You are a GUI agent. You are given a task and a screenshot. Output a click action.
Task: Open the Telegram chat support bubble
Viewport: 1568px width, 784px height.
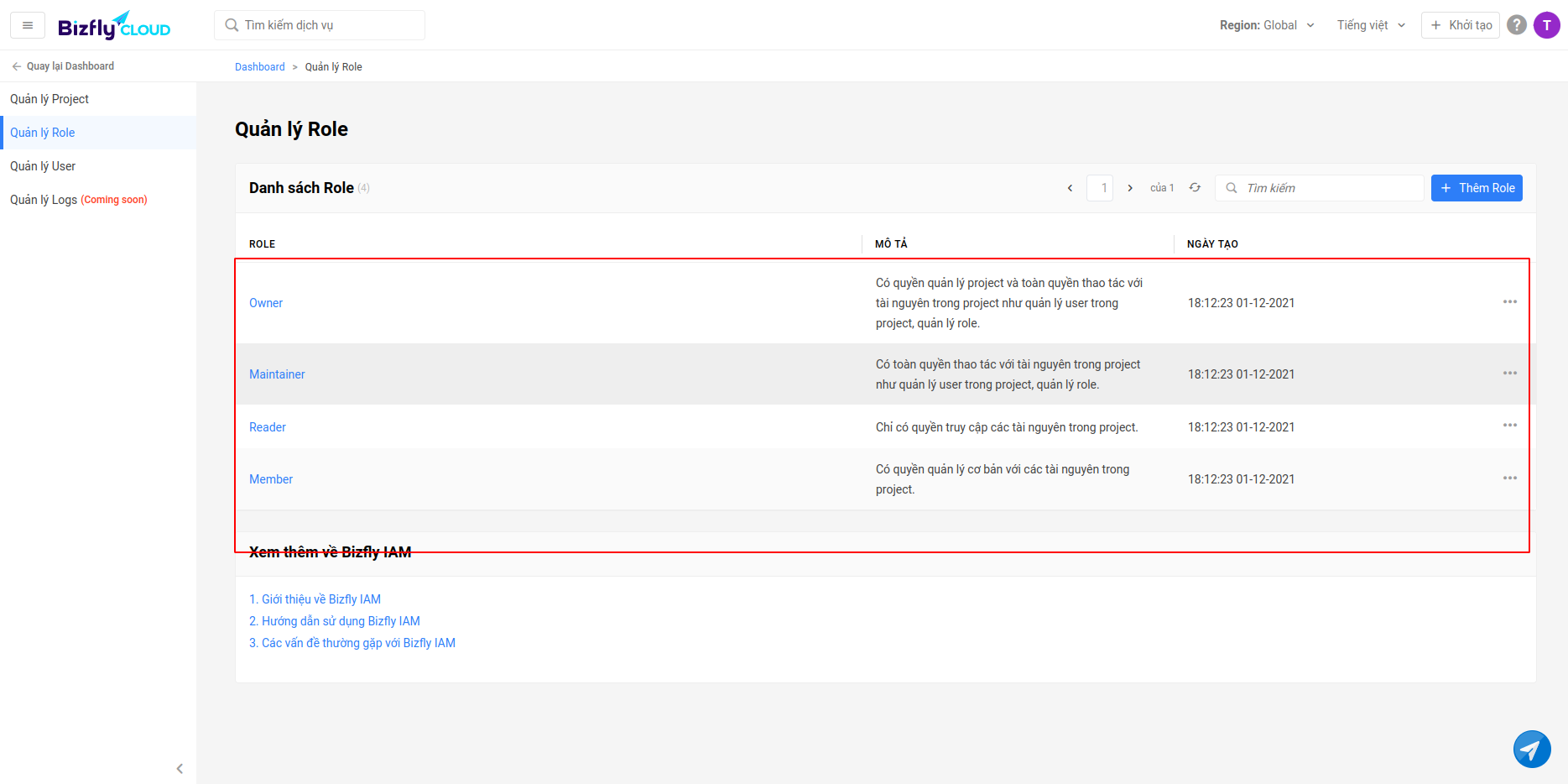pyautogui.click(x=1531, y=749)
